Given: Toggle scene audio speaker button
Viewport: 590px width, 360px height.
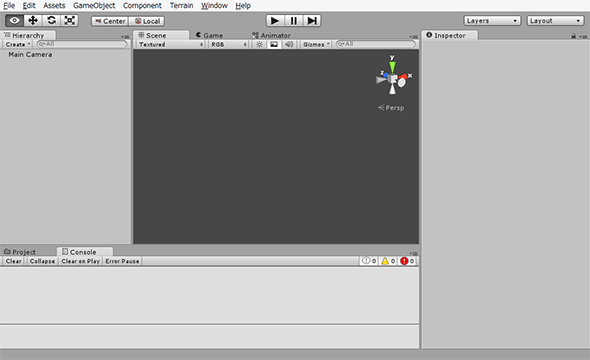Looking at the screenshot, I should tap(289, 44).
